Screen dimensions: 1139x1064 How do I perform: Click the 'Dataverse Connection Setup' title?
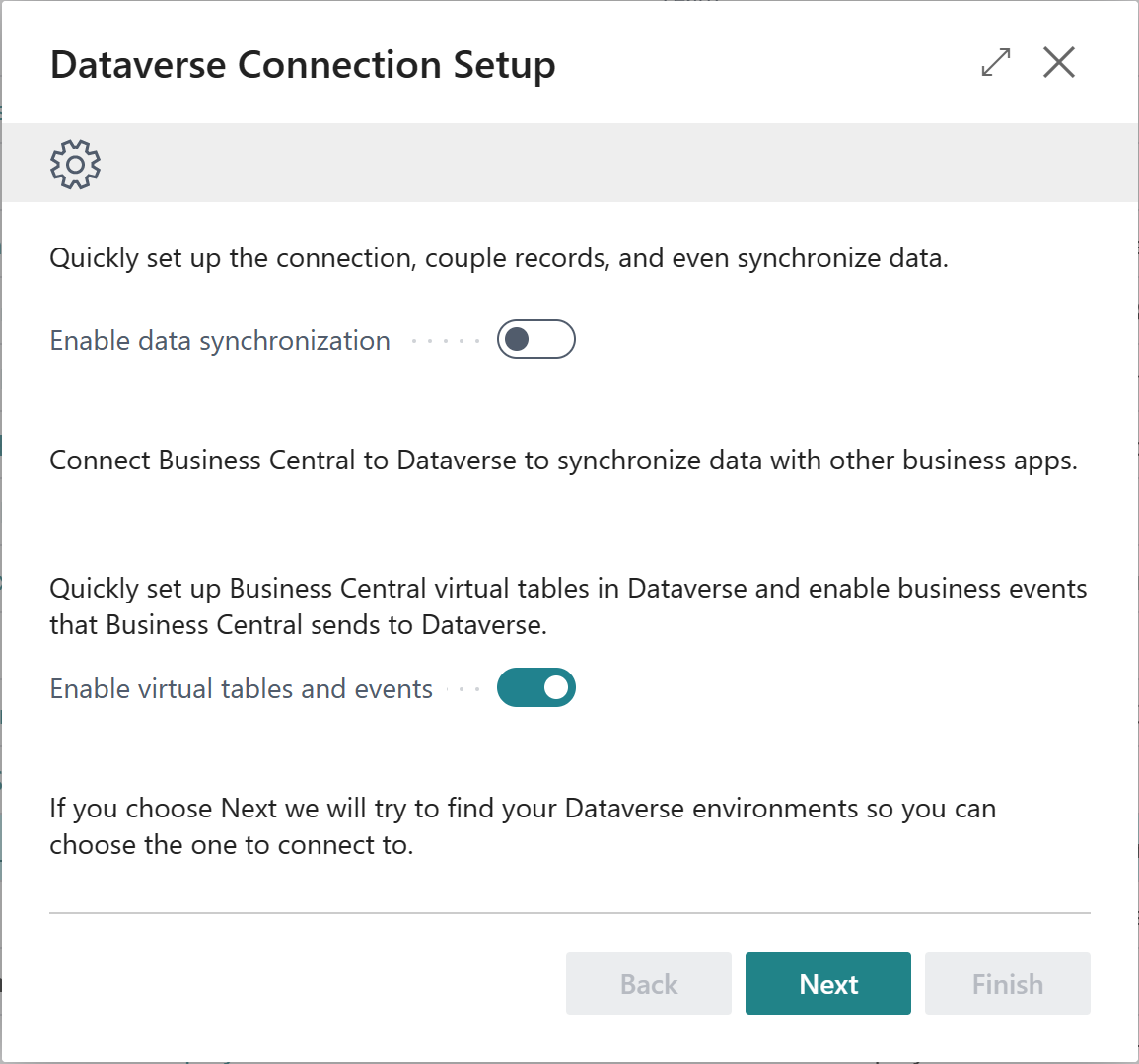click(x=303, y=65)
